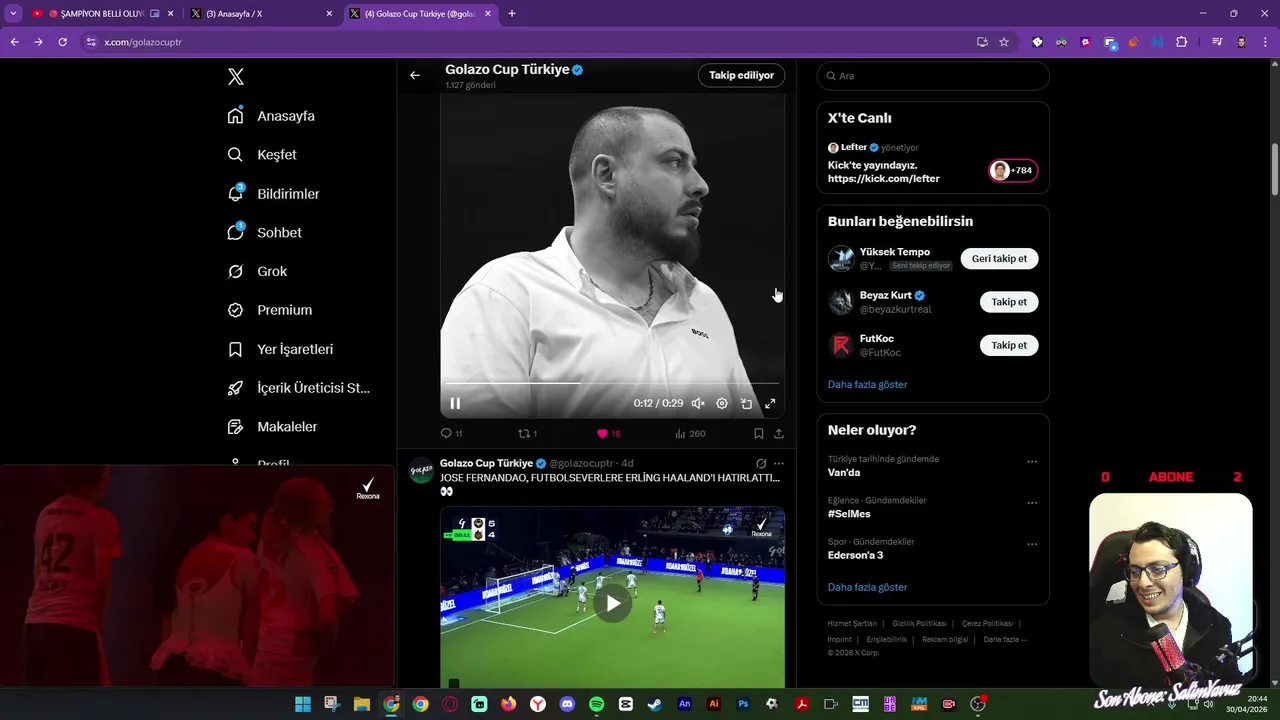Open the Lefter live broadcast card
Screen dimensions: 1280x720
tap(933, 162)
